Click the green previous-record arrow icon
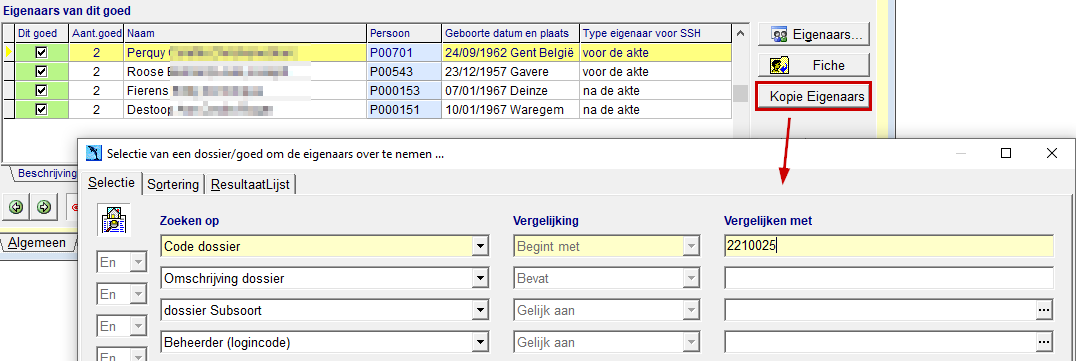This screenshot has height=361, width=1076. pos(16,207)
